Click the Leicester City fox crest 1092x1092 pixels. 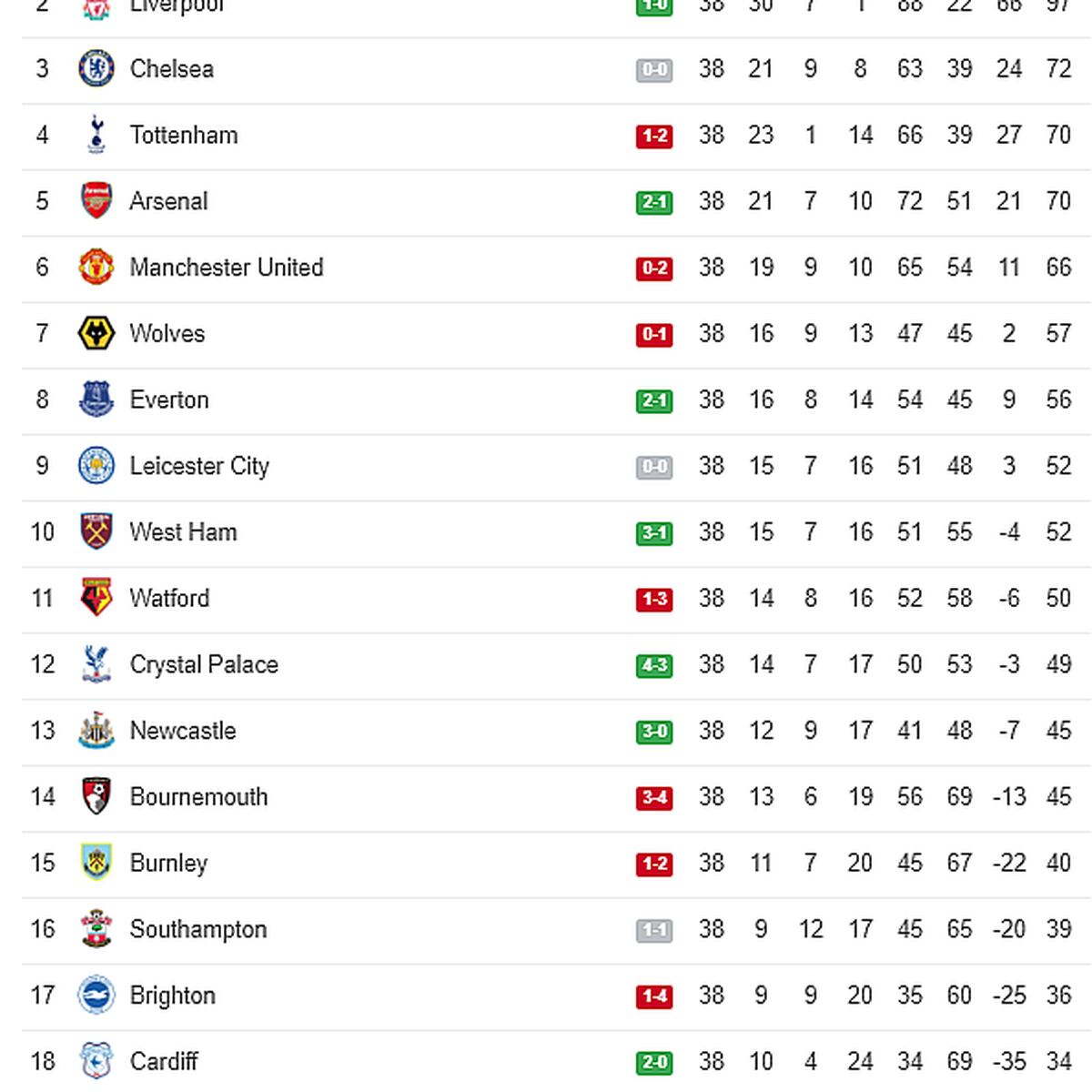pos(96,466)
